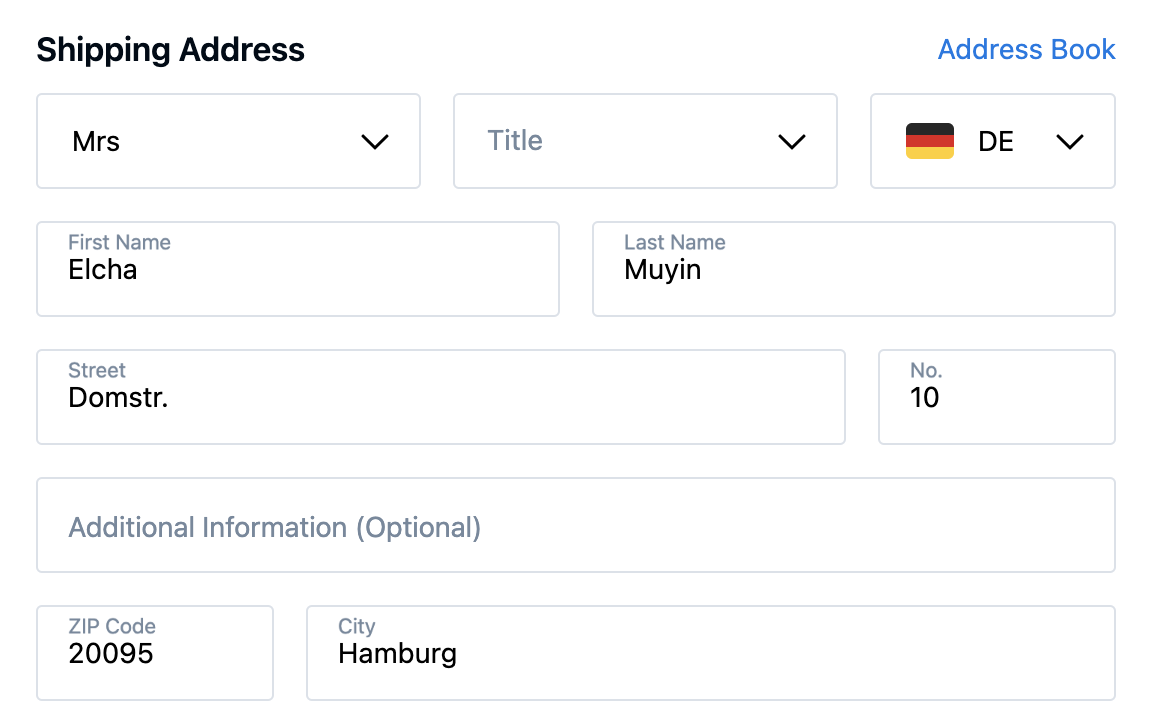Click the ZIP Code field with 20095
The height and width of the screenshot is (722, 1150).
pyautogui.click(x=154, y=654)
